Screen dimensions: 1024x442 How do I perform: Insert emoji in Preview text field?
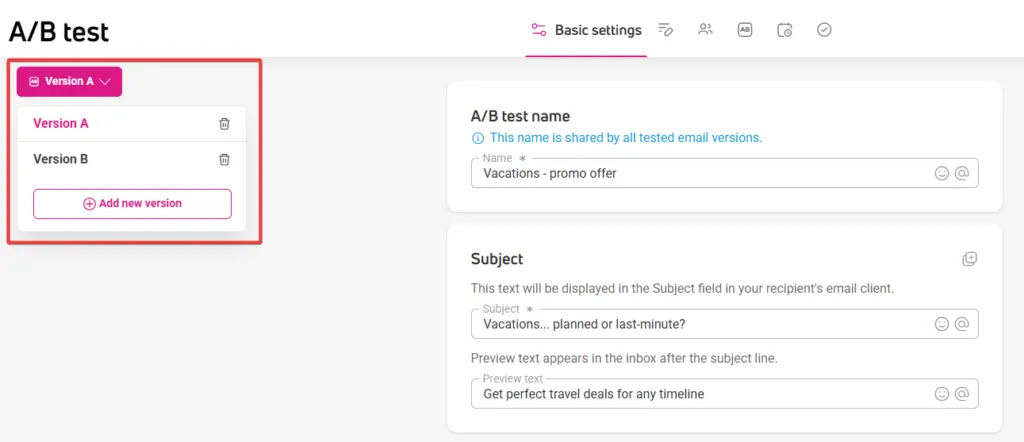coord(942,394)
